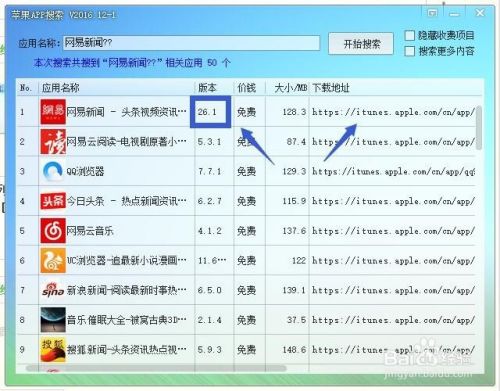Select the row named 新浪新闻-阅读最新时事热
500x391 pixels.
coord(246,290)
